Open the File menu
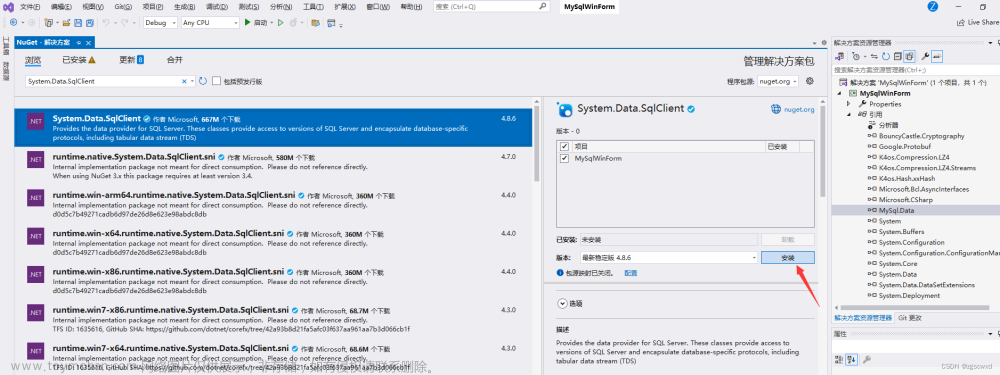The width and height of the screenshot is (1000, 375). [x=30, y=6]
